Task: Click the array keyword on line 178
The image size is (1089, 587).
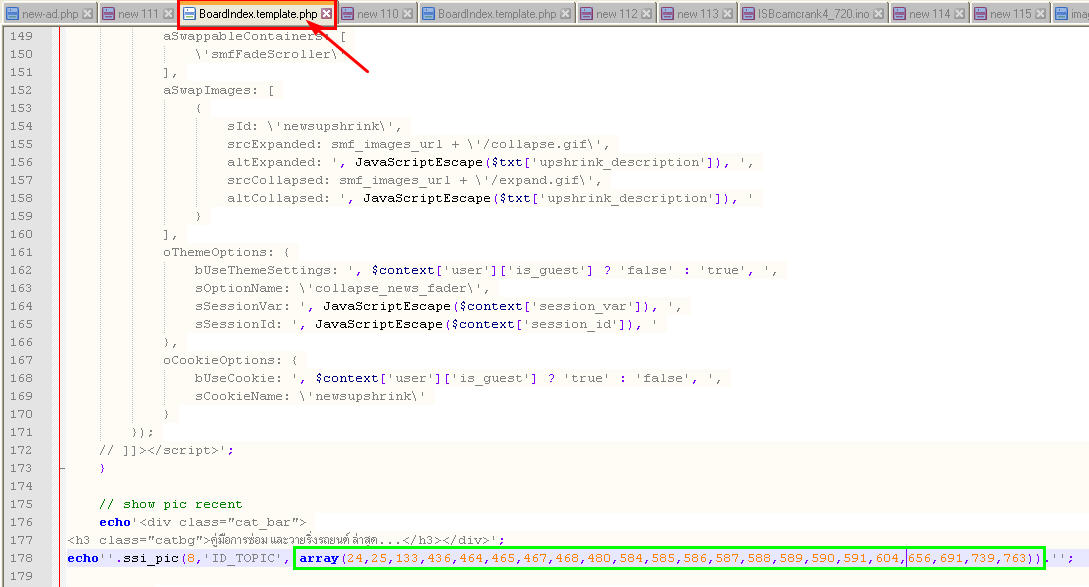Action: [x=319, y=559]
